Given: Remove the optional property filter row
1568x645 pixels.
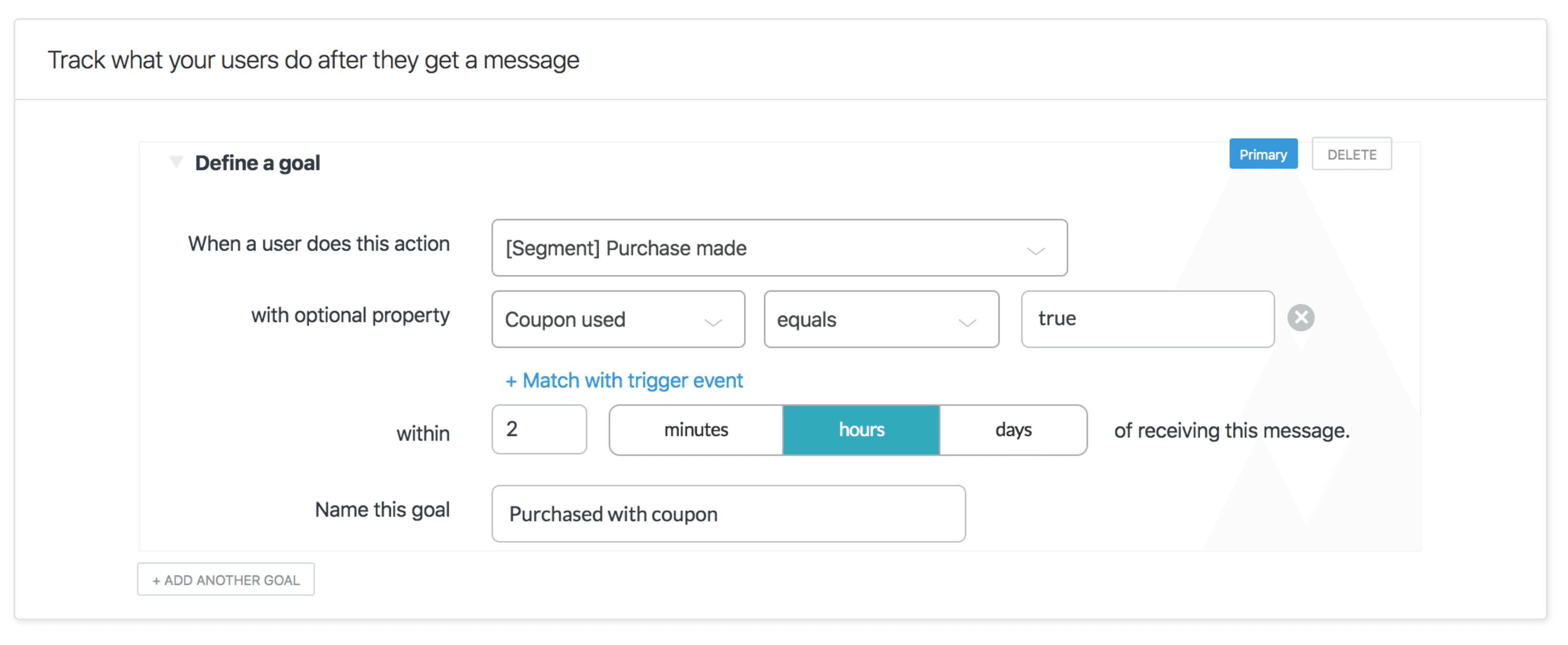Looking at the screenshot, I should 1301,318.
